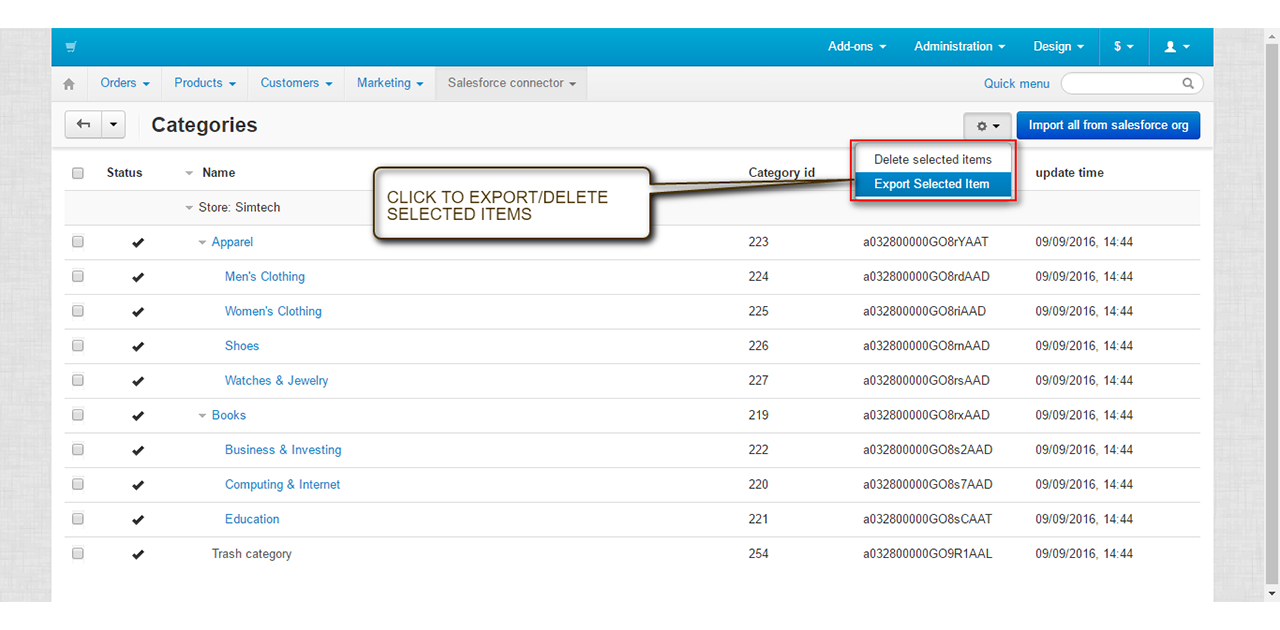
Task: Open the user account menu
Action: pos(1177,47)
